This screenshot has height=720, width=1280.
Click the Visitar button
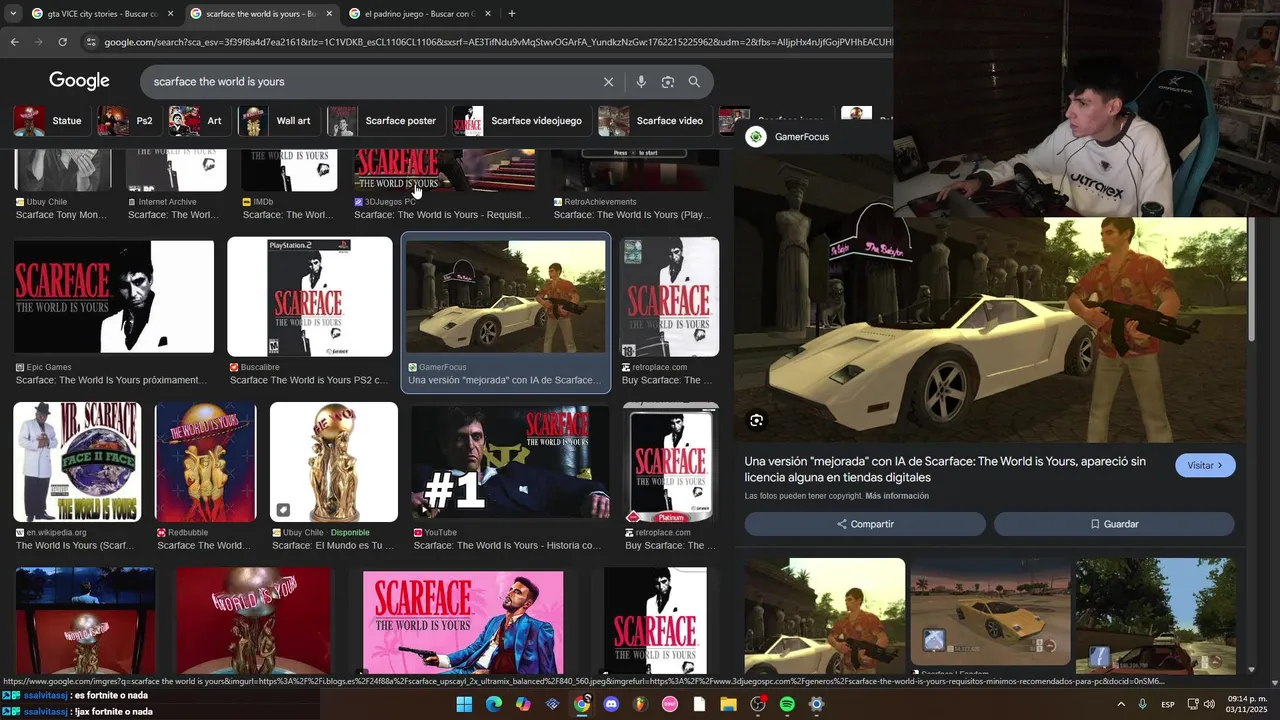pyautogui.click(x=1205, y=465)
